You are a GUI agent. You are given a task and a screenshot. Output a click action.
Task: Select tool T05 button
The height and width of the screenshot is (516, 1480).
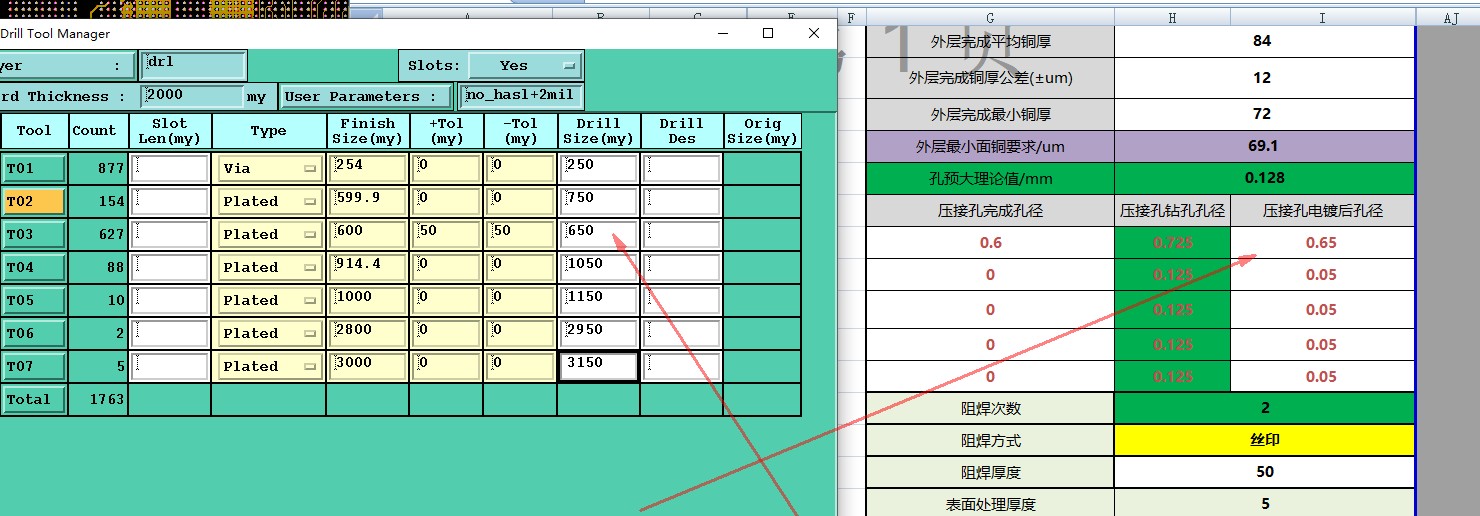pos(34,300)
